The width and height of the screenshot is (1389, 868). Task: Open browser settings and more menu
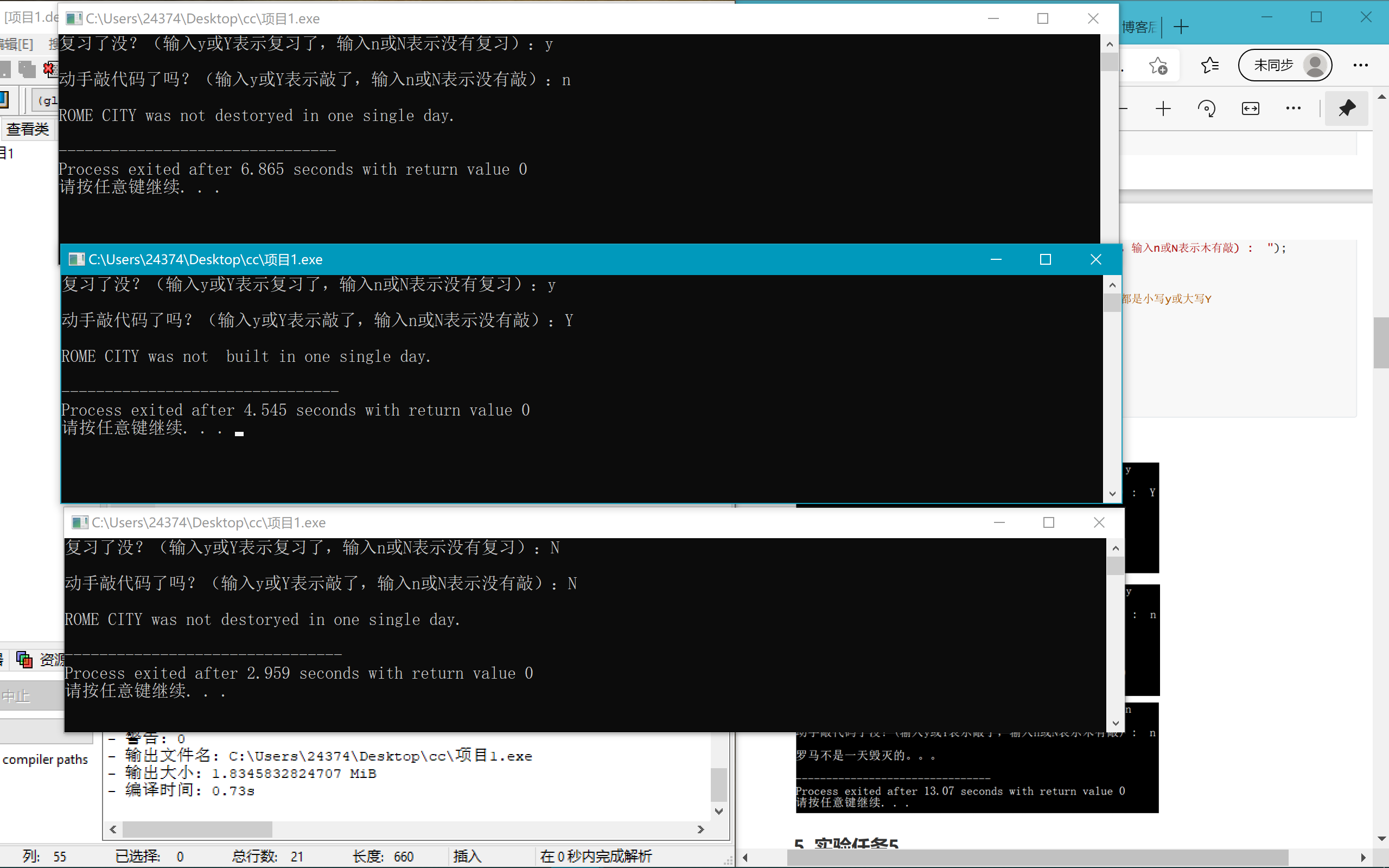[1360, 66]
